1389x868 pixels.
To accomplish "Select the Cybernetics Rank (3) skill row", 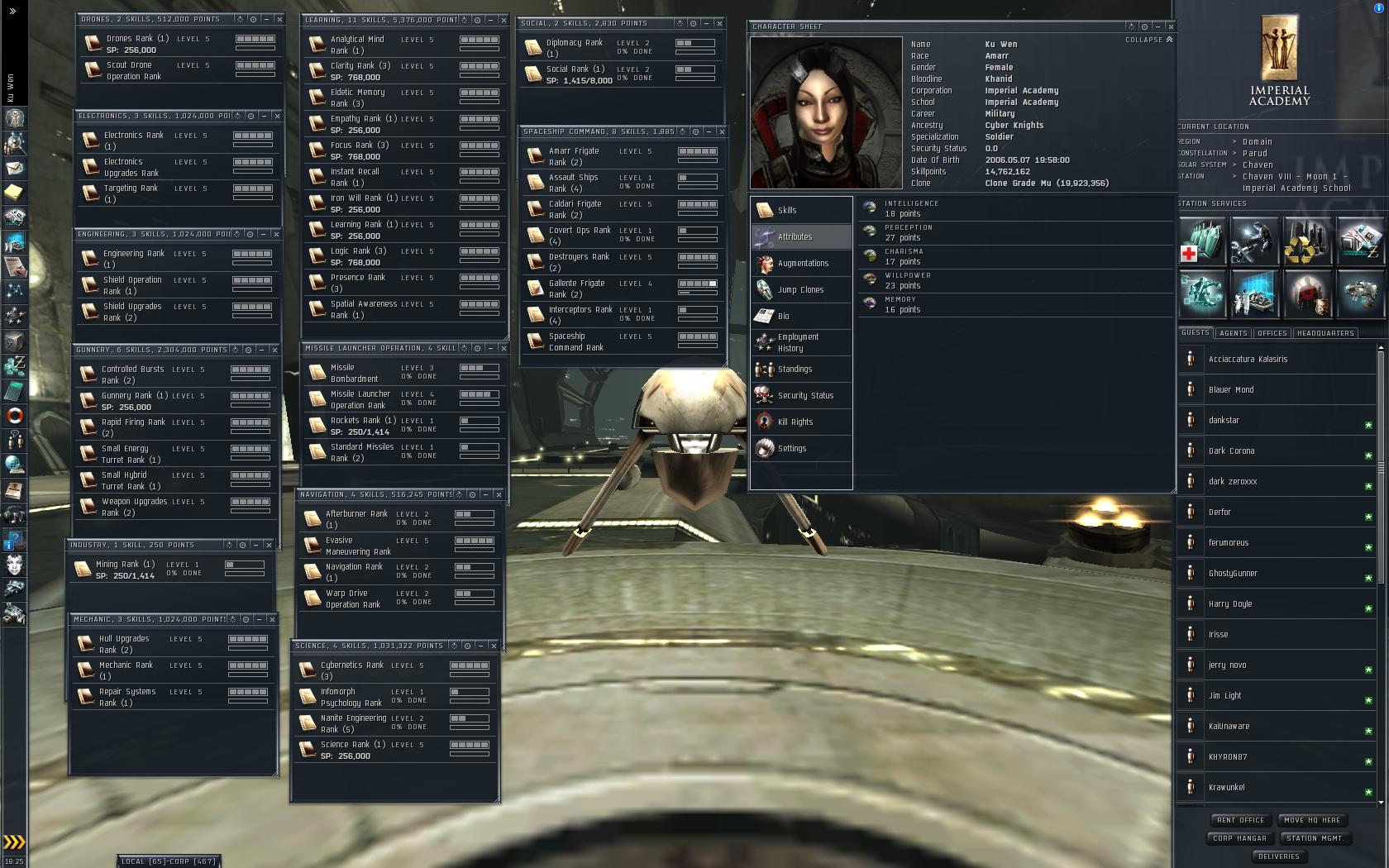I will tap(394, 670).
